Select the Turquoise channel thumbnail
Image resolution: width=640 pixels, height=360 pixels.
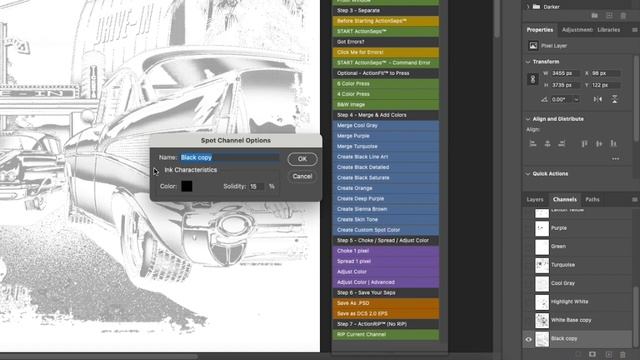[x=542, y=265]
